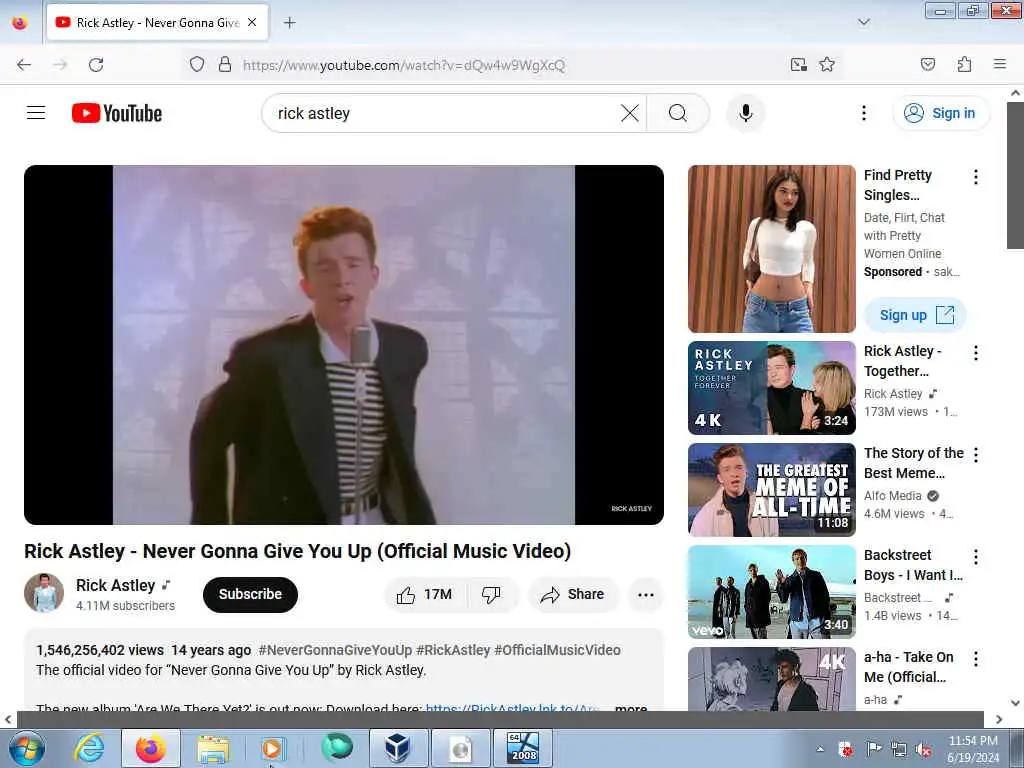The image size is (1024, 768).
Task: Open Action Center flag icon in tray
Action: pos(873,749)
